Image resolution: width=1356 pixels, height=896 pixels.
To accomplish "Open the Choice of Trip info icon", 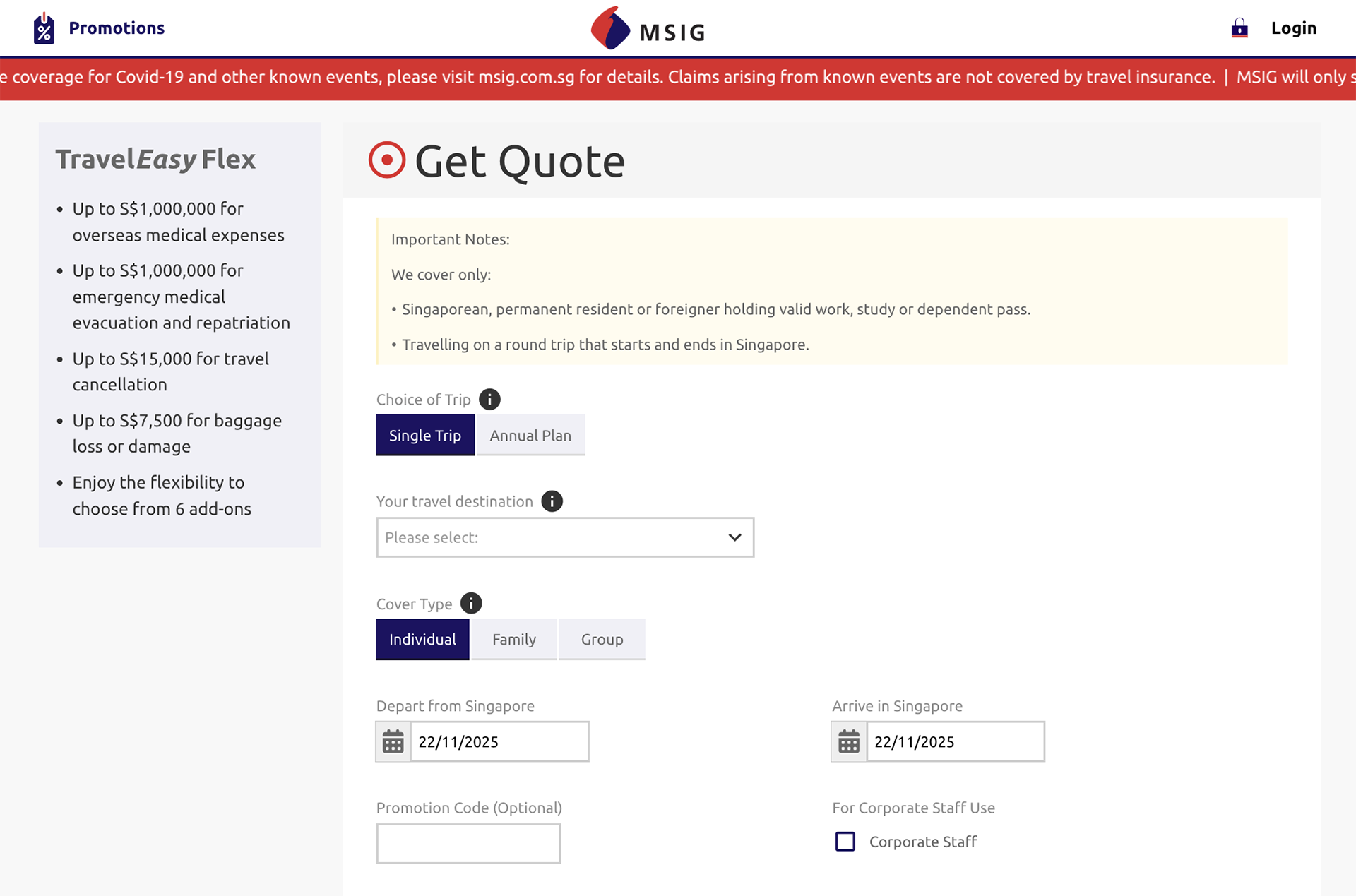I will pos(489,400).
